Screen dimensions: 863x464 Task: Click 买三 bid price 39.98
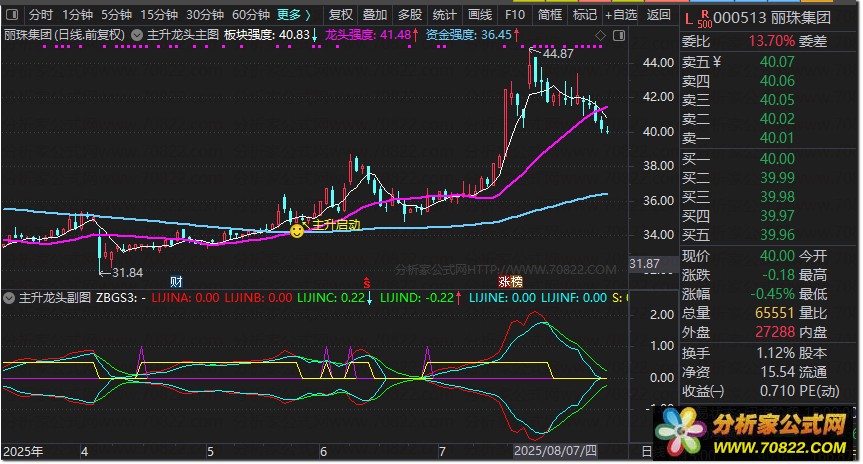tap(777, 197)
